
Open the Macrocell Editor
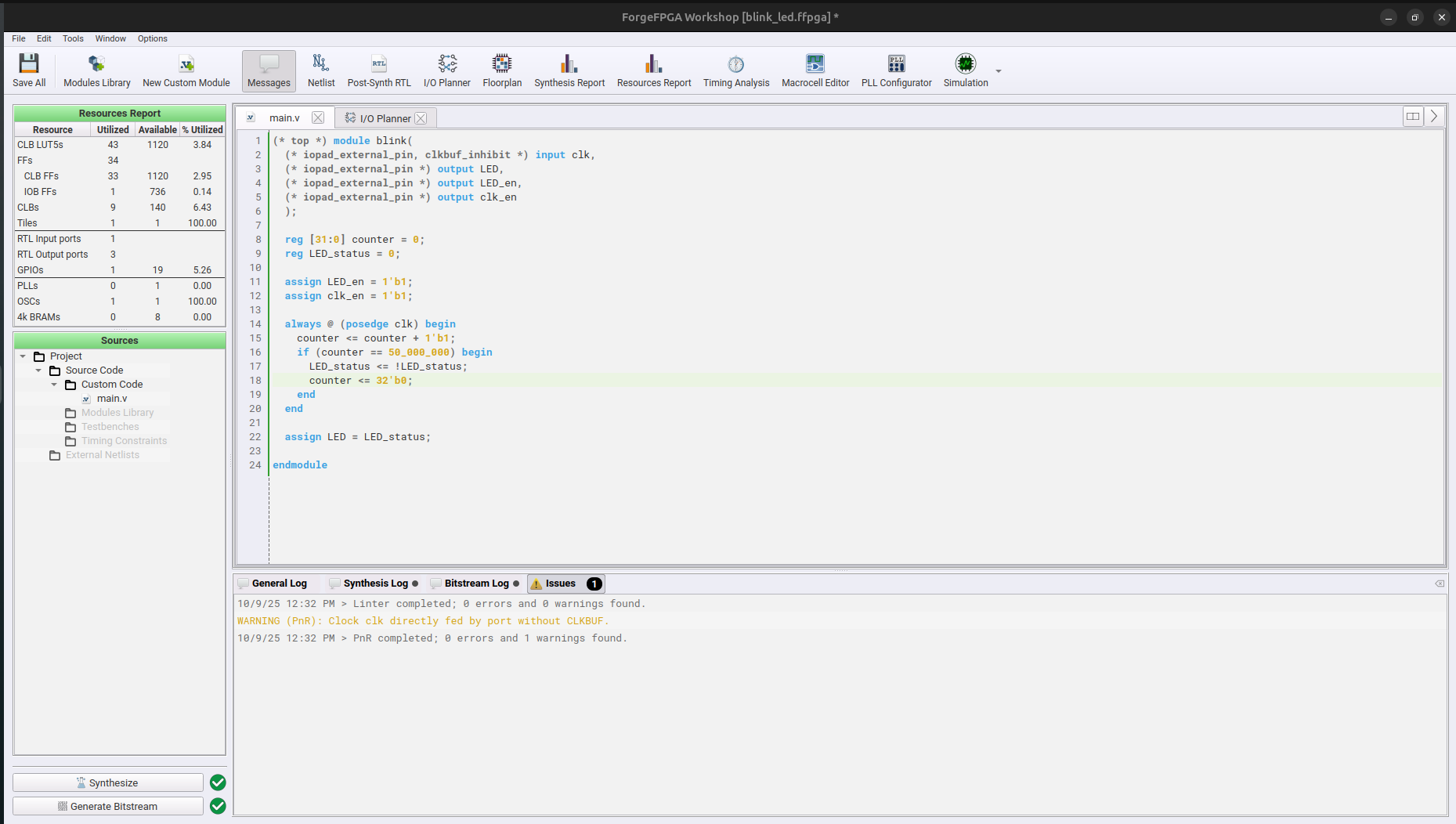click(x=815, y=70)
